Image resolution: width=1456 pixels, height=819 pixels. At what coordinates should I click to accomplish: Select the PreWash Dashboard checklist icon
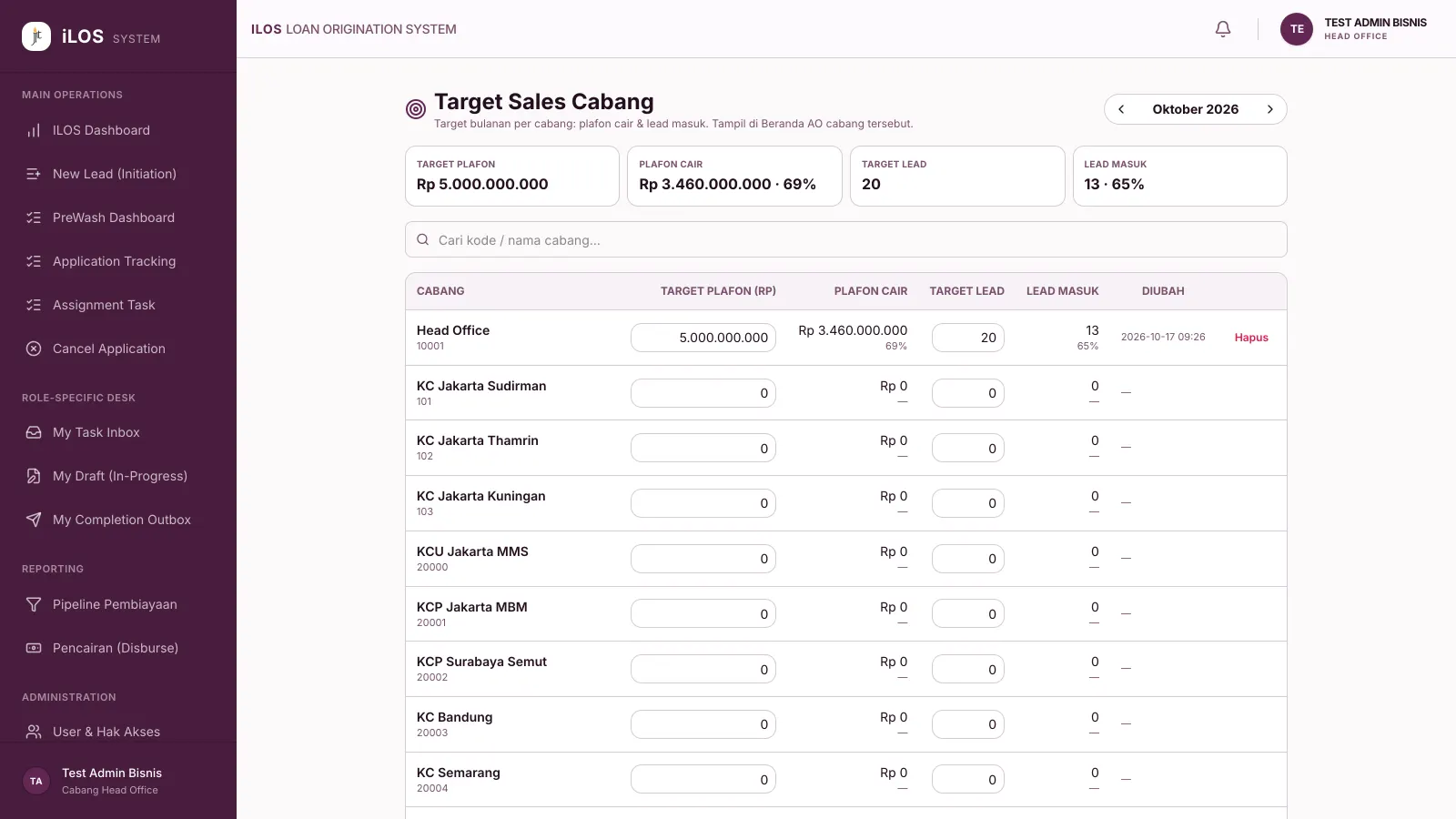click(x=34, y=217)
